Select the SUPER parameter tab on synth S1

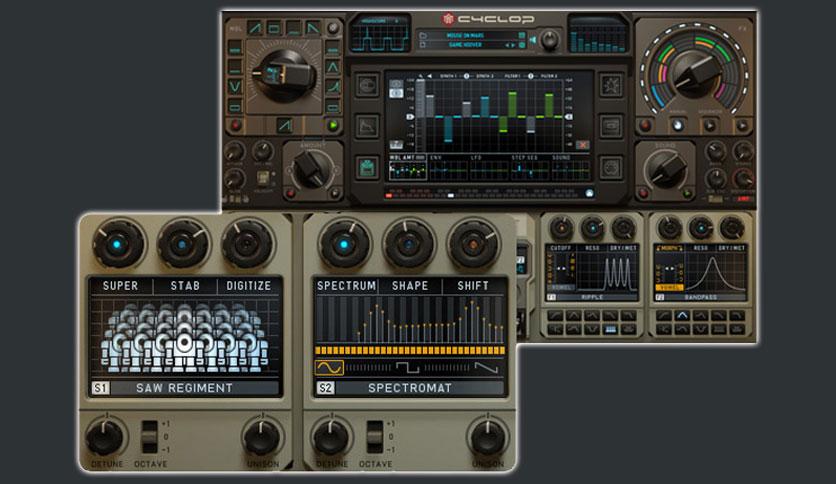point(120,286)
